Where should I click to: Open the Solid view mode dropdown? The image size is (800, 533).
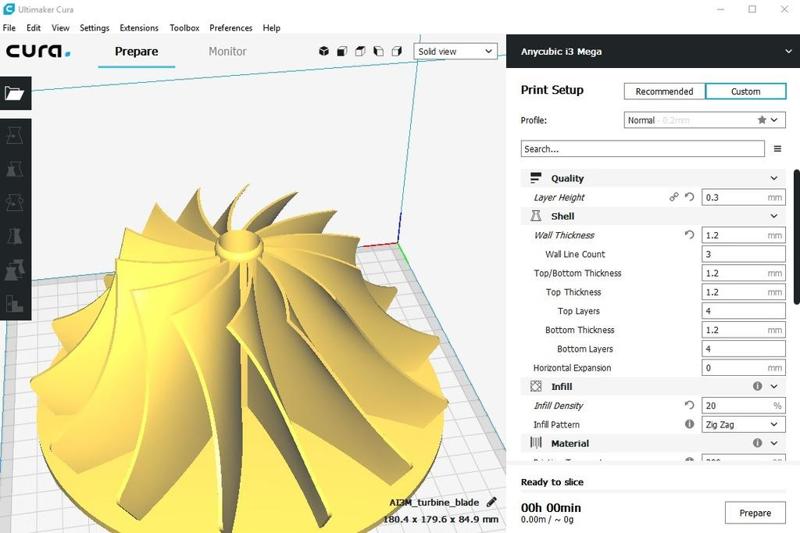coord(456,51)
